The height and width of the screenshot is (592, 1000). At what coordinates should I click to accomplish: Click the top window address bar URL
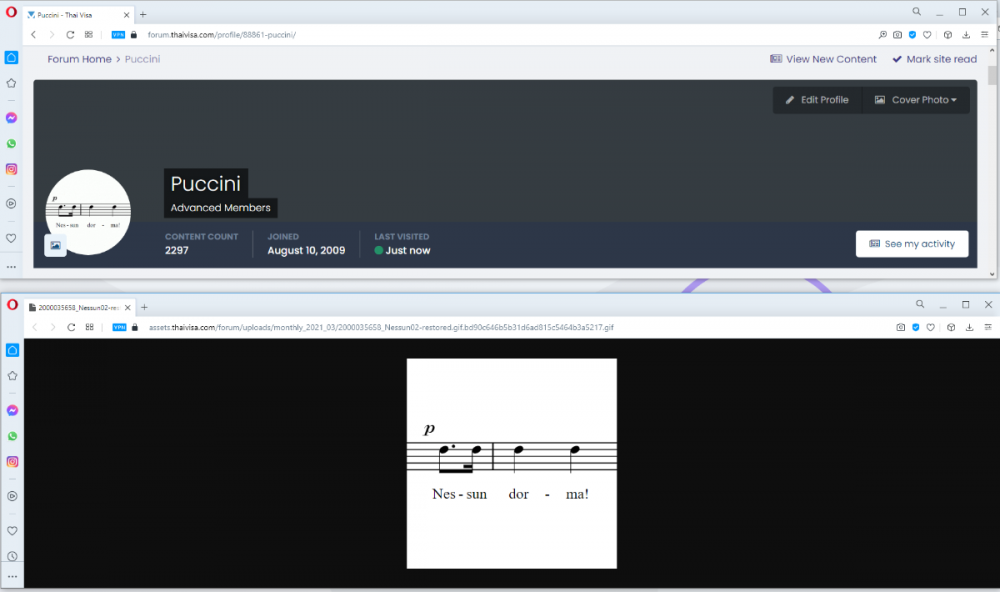[221, 34]
